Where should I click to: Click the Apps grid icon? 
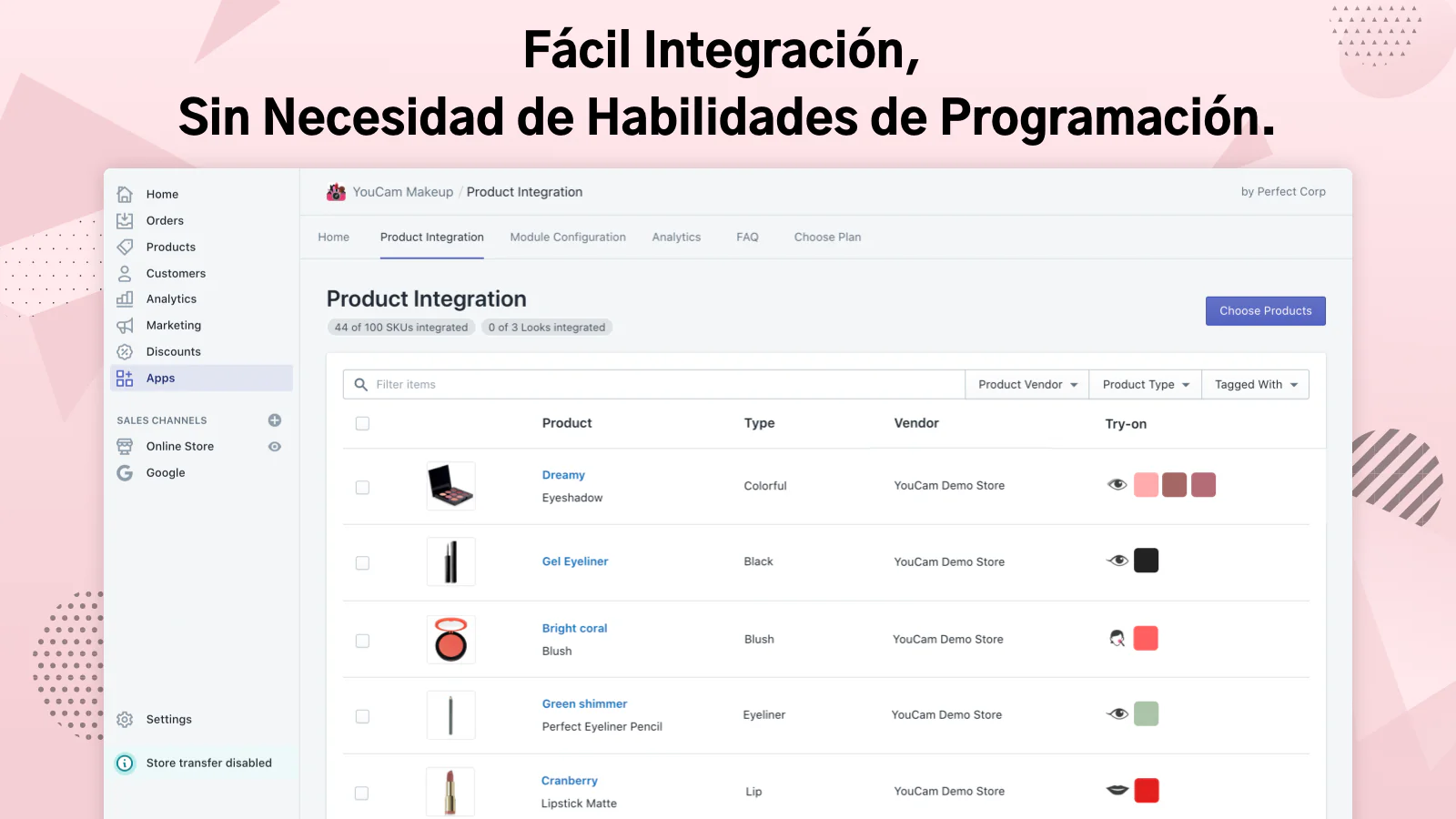click(x=125, y=378)
